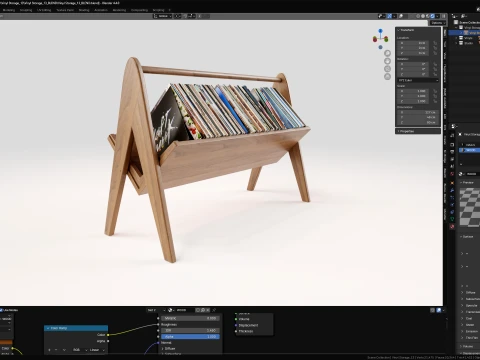Select Scene Collection in the outliner
This screenshot has height=360, width=480.
tap(469, 22)
